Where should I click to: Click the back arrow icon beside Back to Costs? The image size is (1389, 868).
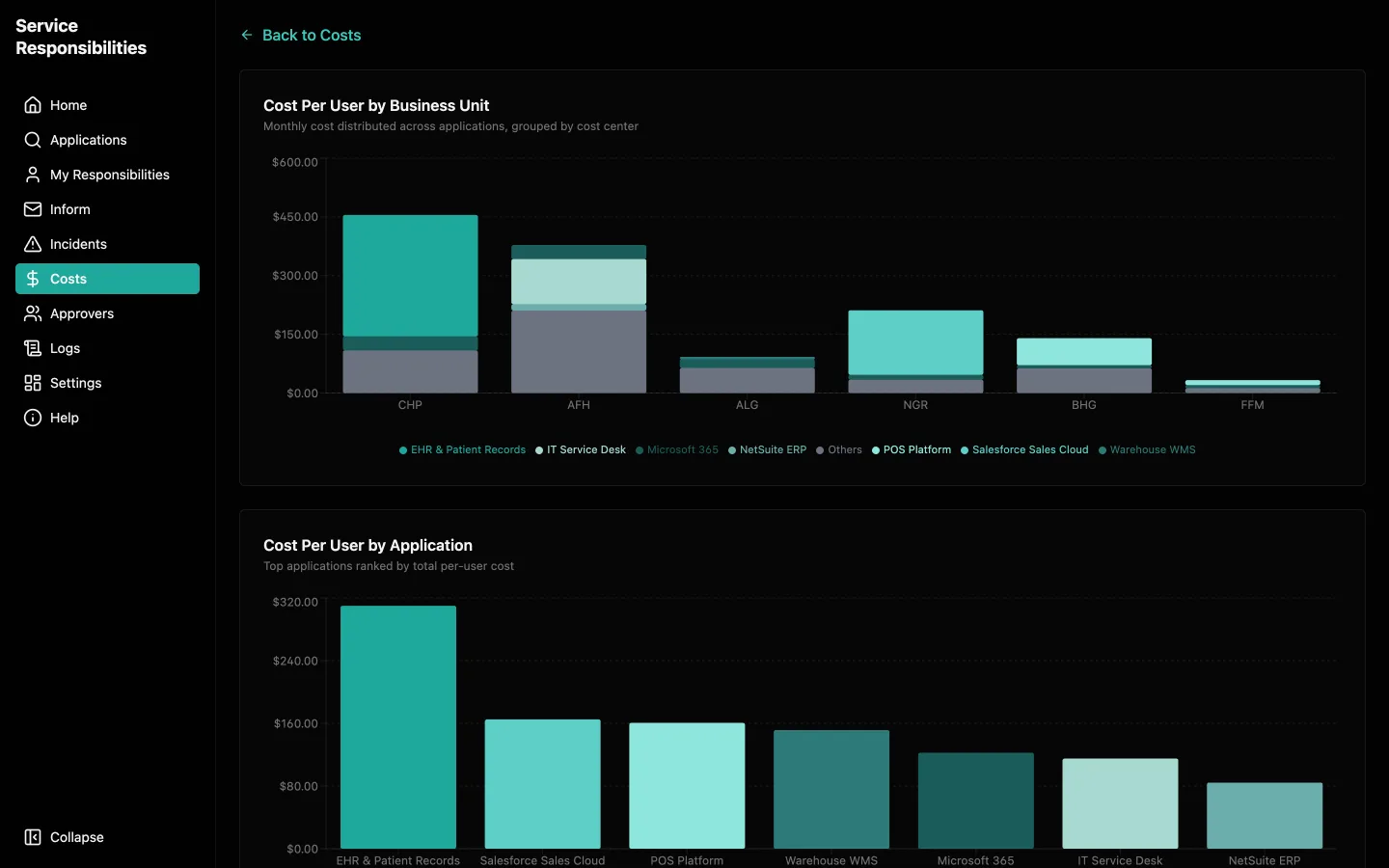(247, 35)
